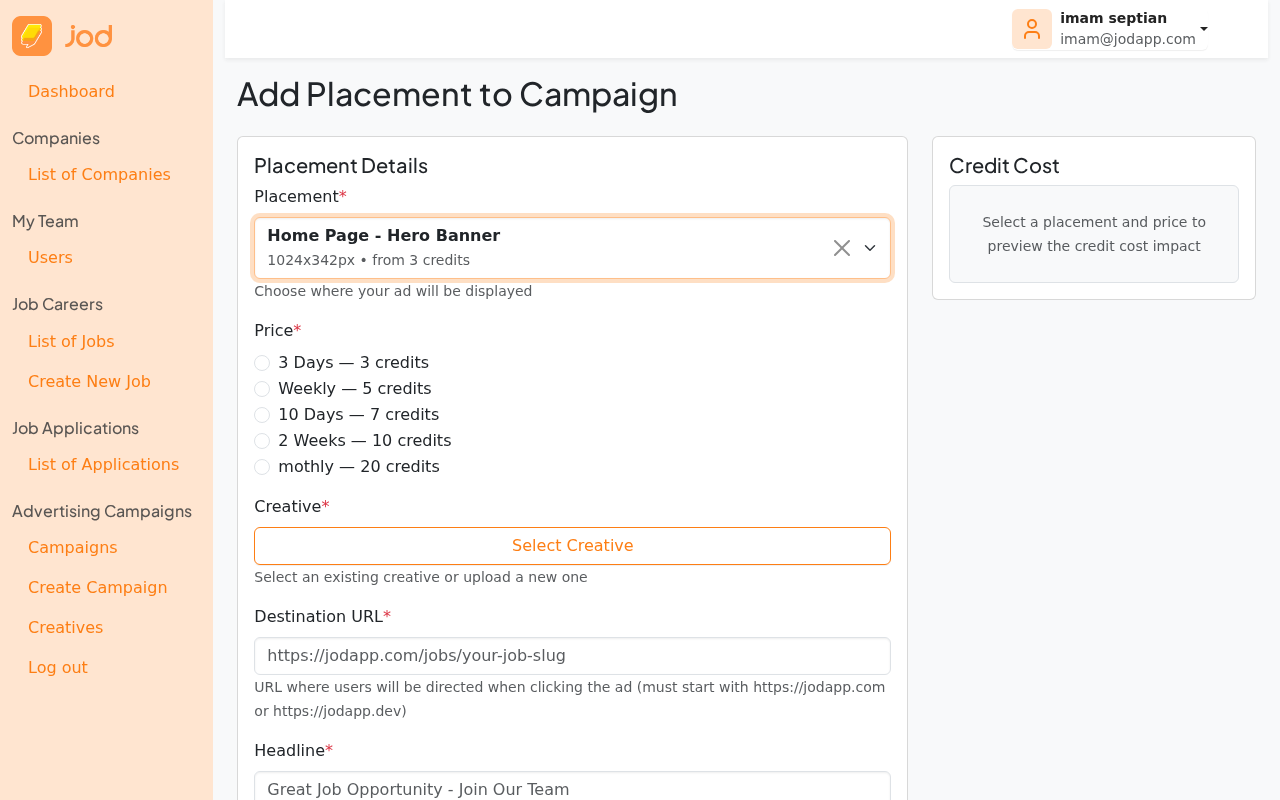The height and width of the screenshot is (800, 1280).
Task: Select the mothly — 20 credits option
Action: 262,467
